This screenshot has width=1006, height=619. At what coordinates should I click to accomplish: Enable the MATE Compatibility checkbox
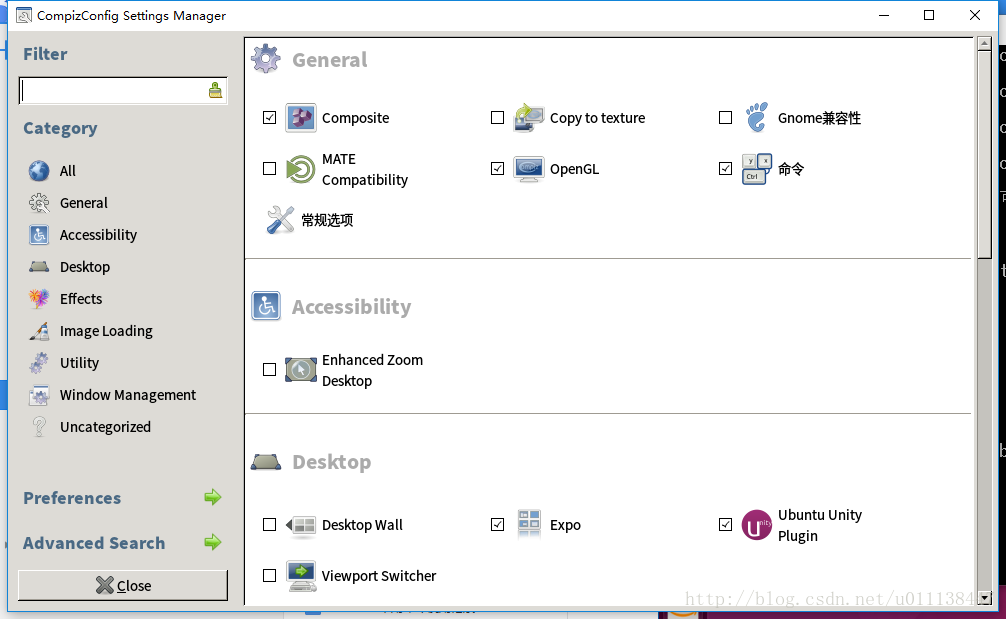(x=269, y=169)
